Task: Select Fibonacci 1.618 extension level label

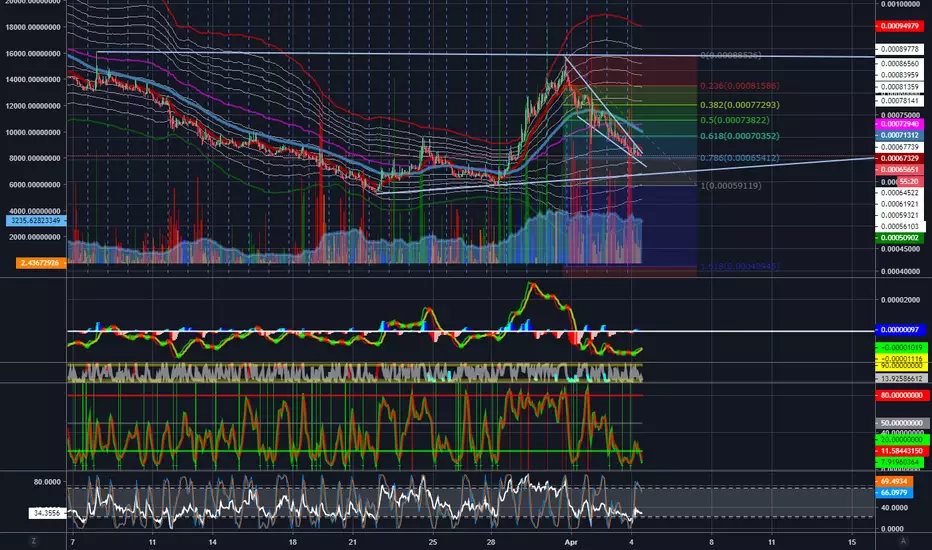Action: click(739, 266)
